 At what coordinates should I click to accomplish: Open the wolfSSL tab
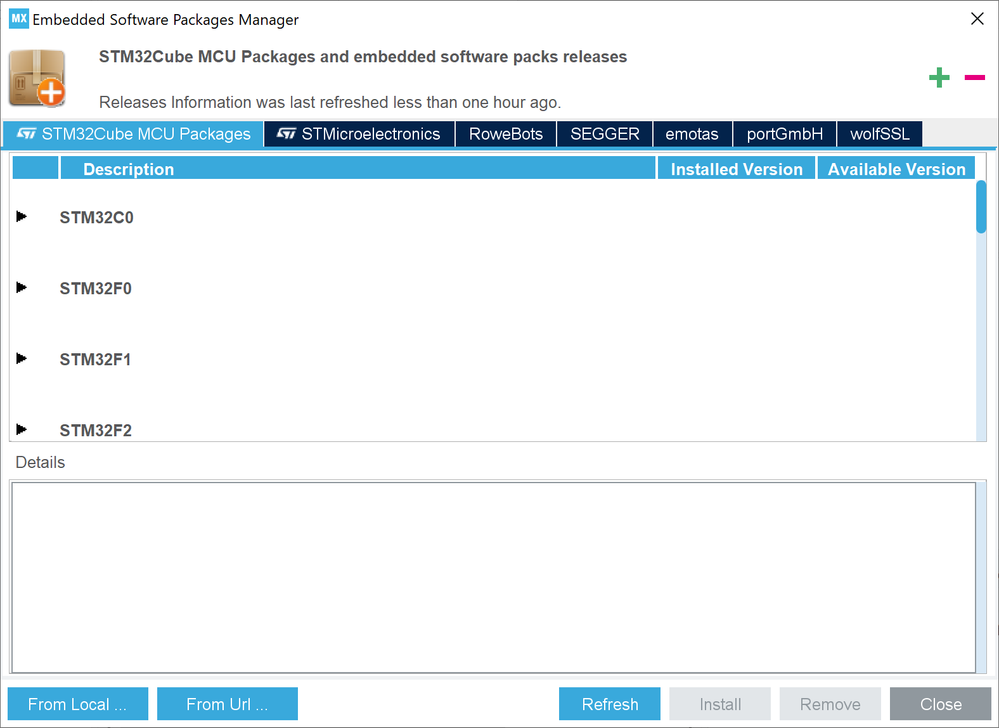879,134
